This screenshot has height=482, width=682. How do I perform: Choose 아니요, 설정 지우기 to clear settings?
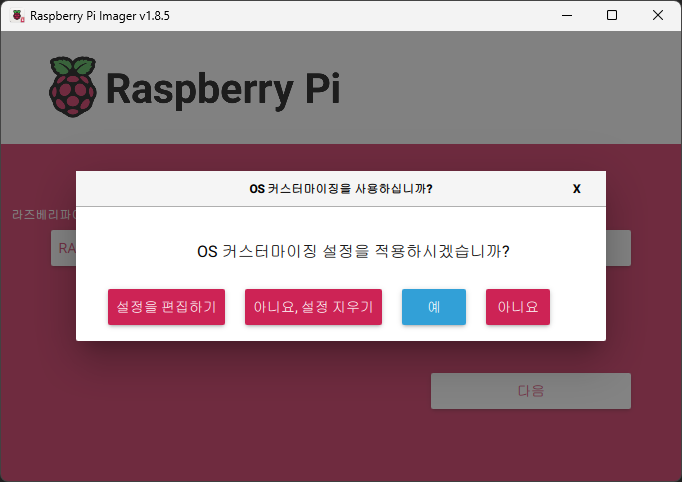click(313, 307)
